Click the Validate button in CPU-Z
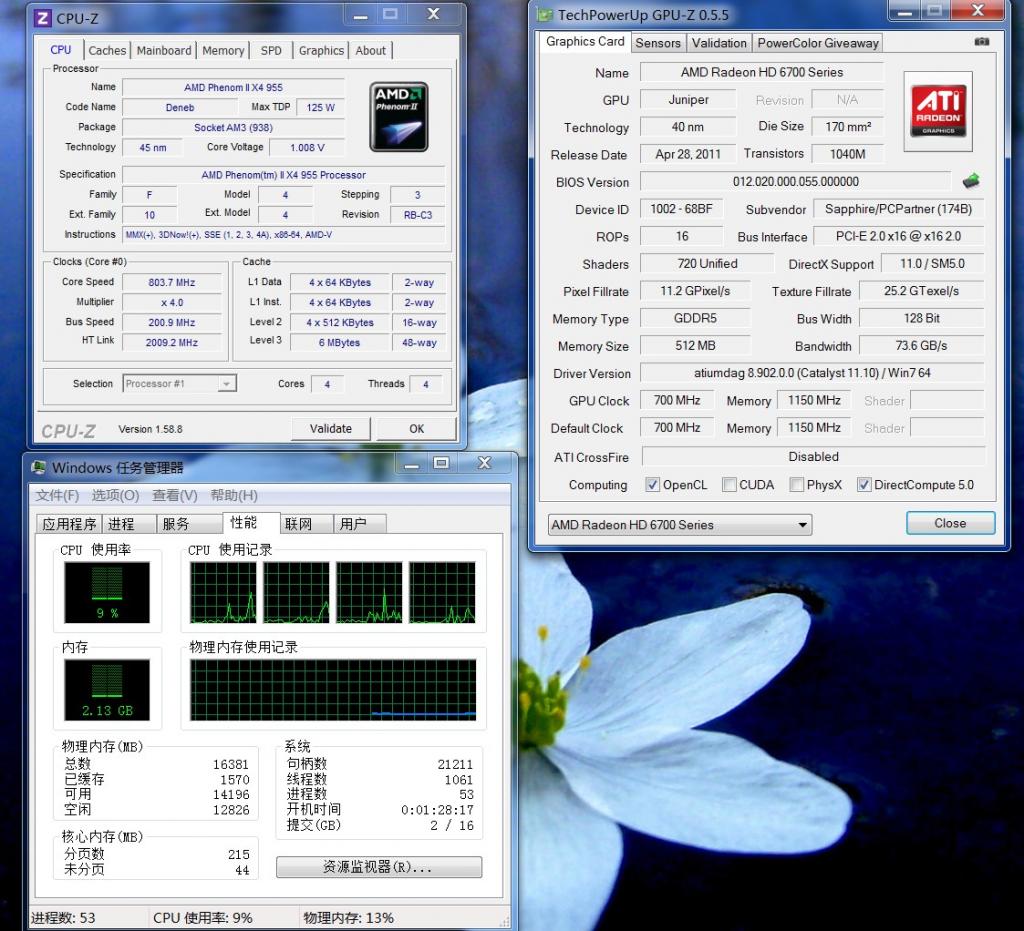Image resolution: width=1024 pixels, height=931 pixels. click(x=330, y=428)
